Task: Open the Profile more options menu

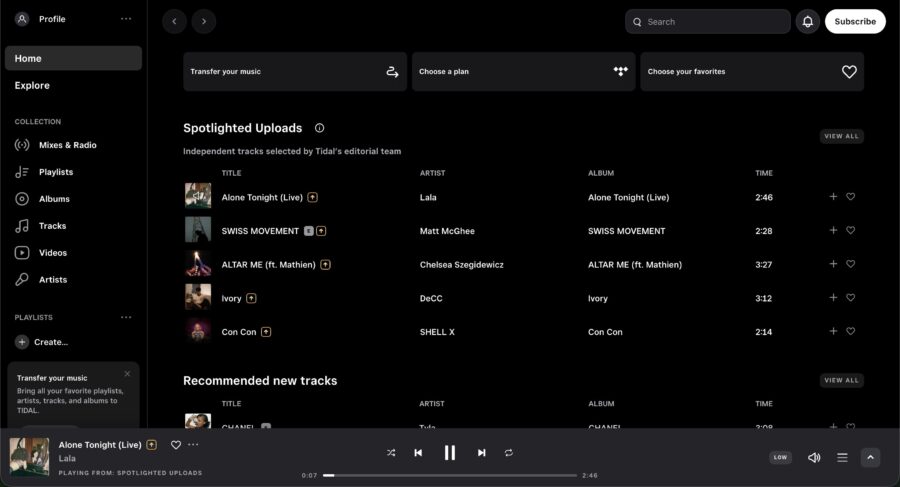Action: 126,19
